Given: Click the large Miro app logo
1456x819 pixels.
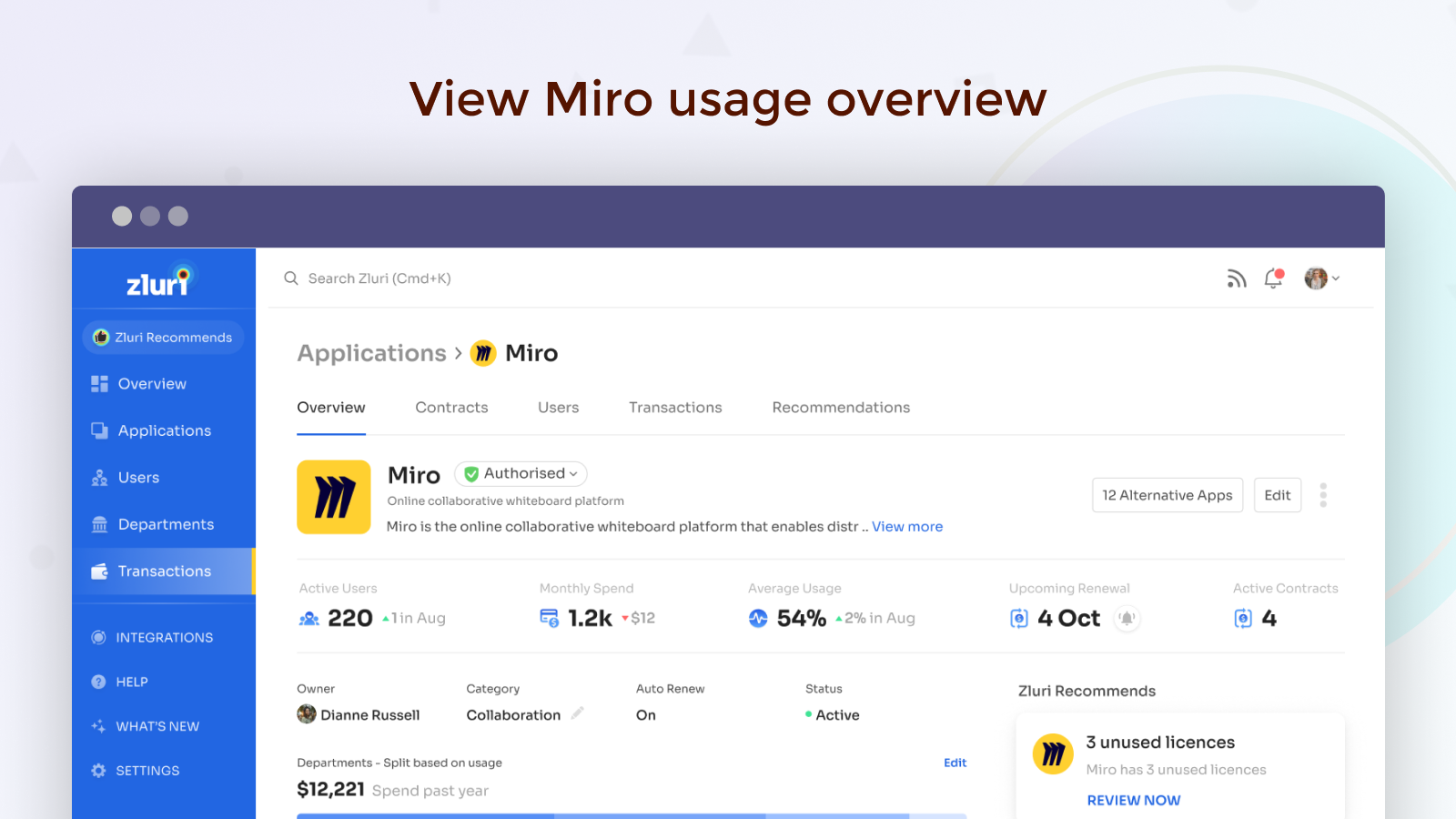Looking at the screenshot, I should click(x=334, y=497).
